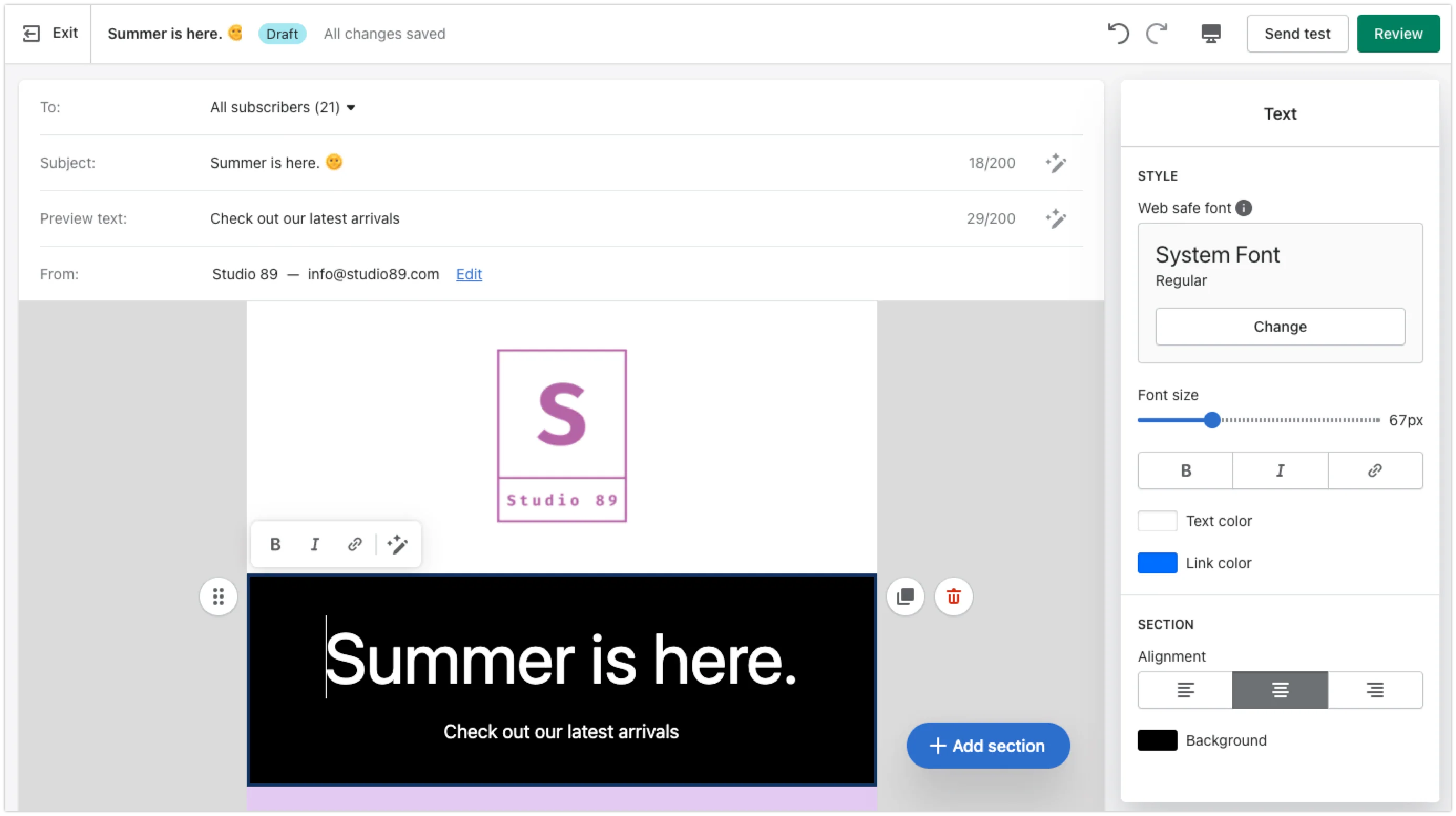This screenshot has width=1456, height=816.
Task: Click the italic icon in the toolbar
Action: (314, 544)
